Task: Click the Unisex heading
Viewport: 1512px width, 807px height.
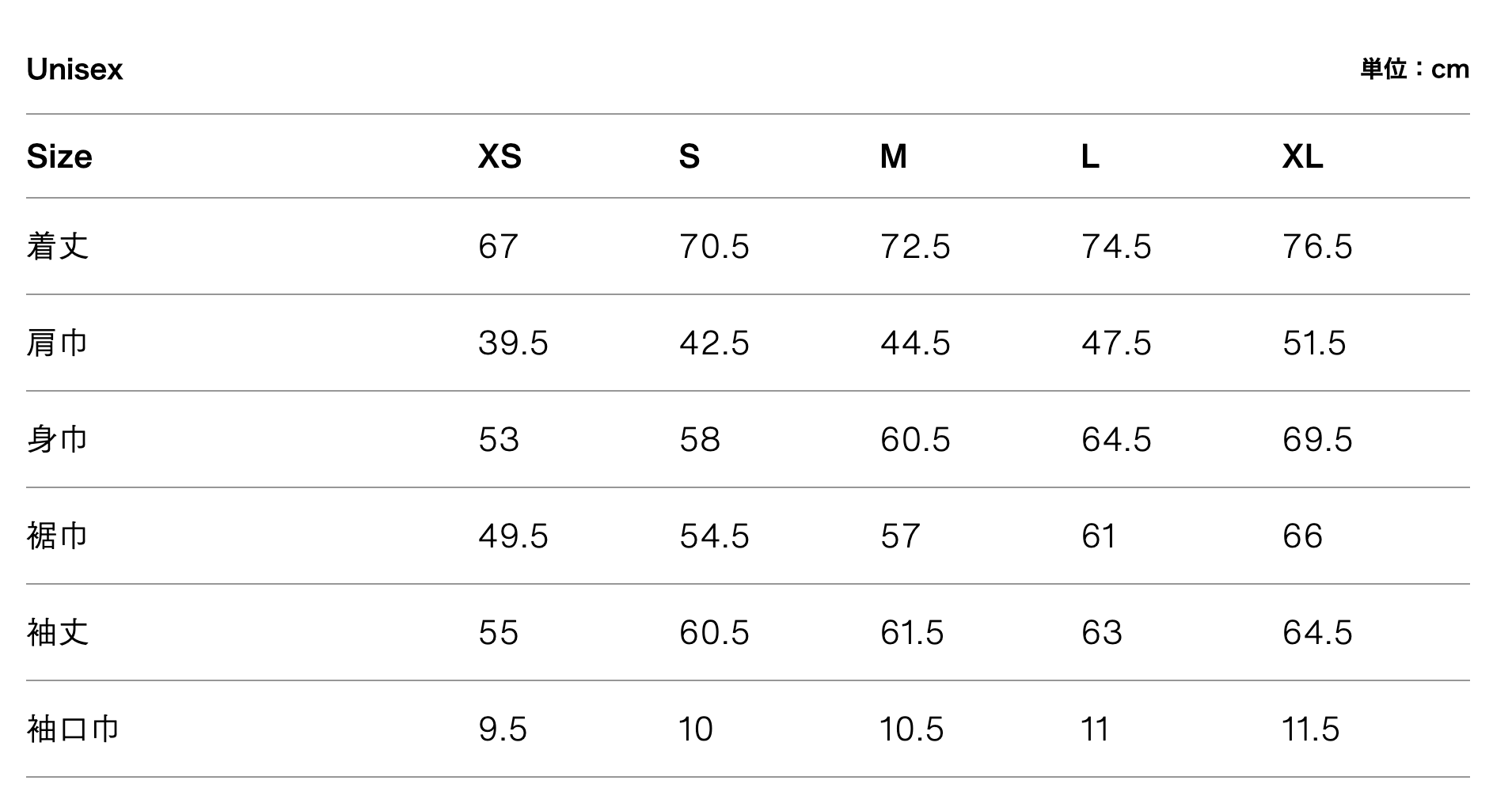Action: pos(74,70)
